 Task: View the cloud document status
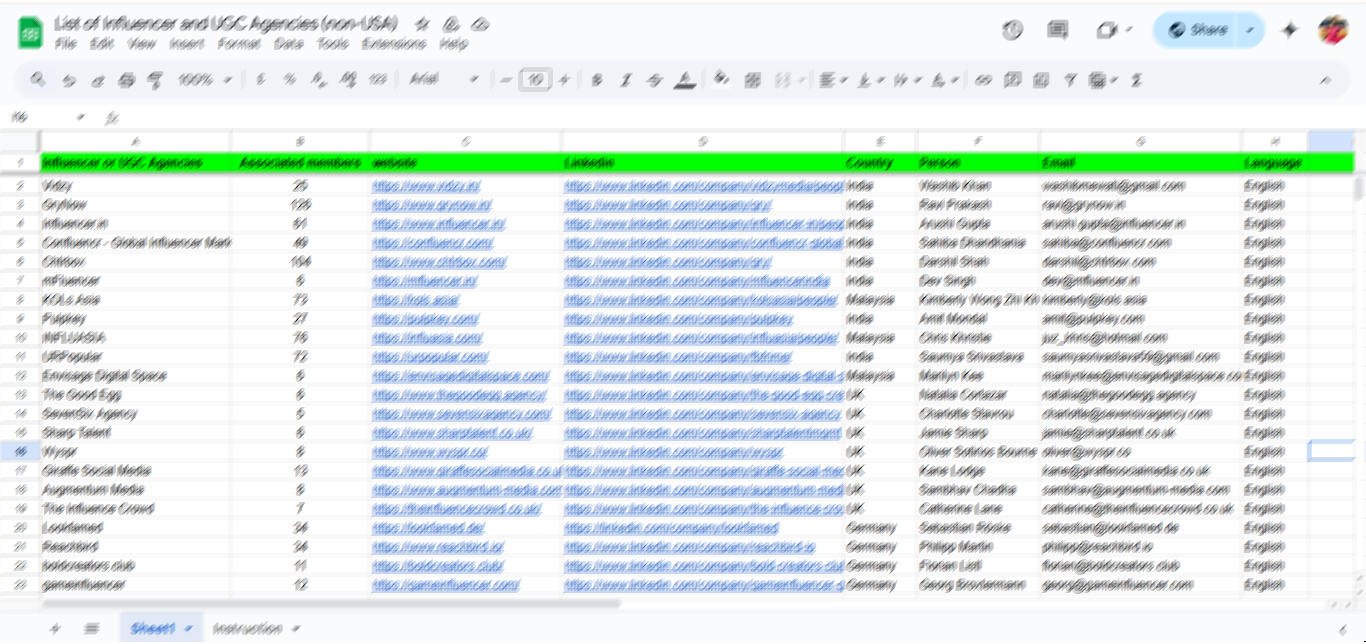(480, 23)
